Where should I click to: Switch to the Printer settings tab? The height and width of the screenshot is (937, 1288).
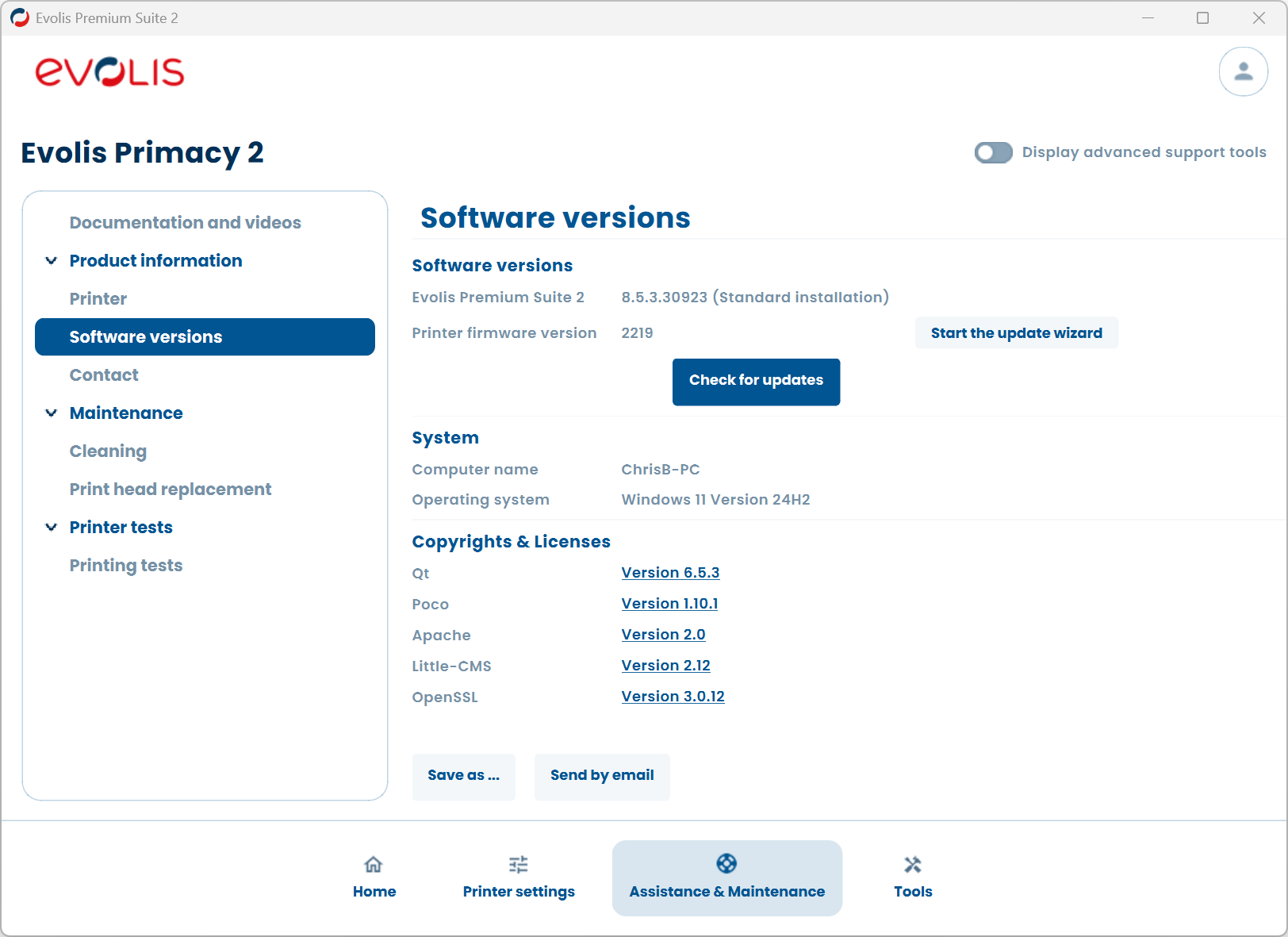pyautogui.click(x=519, y=877)
